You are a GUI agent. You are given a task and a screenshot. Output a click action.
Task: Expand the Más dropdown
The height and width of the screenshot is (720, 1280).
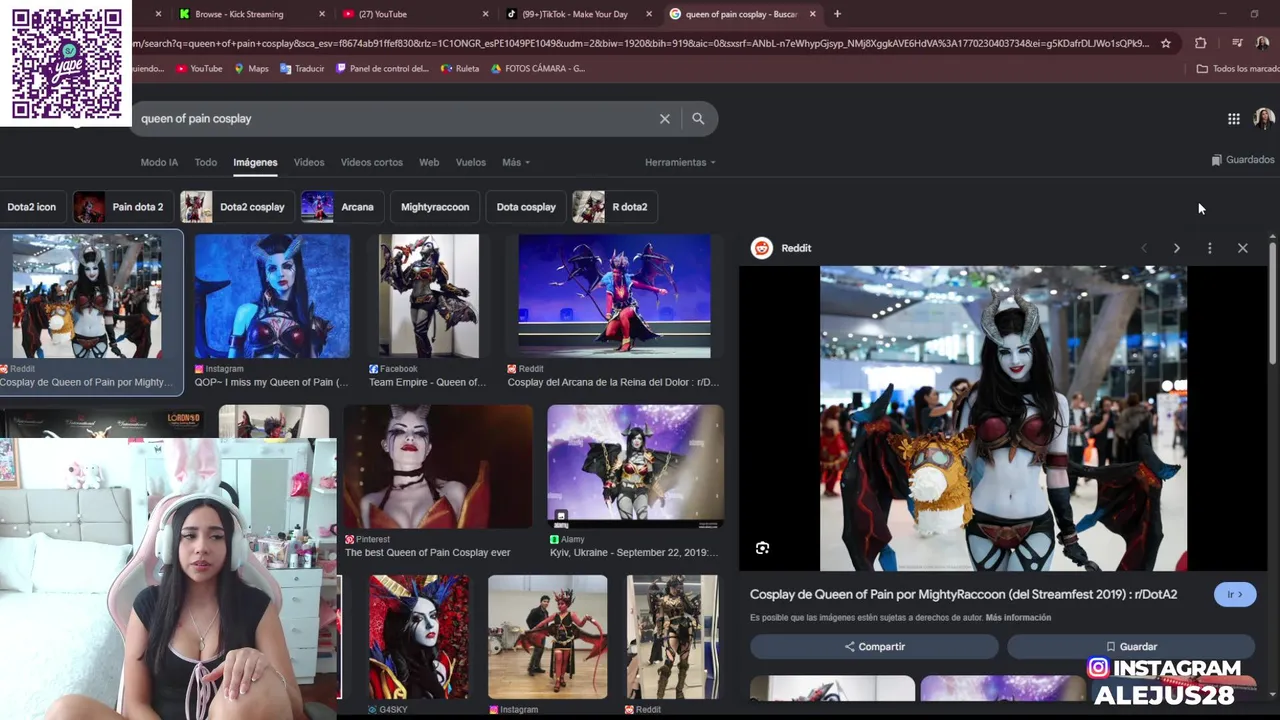[x=516, y=162]
